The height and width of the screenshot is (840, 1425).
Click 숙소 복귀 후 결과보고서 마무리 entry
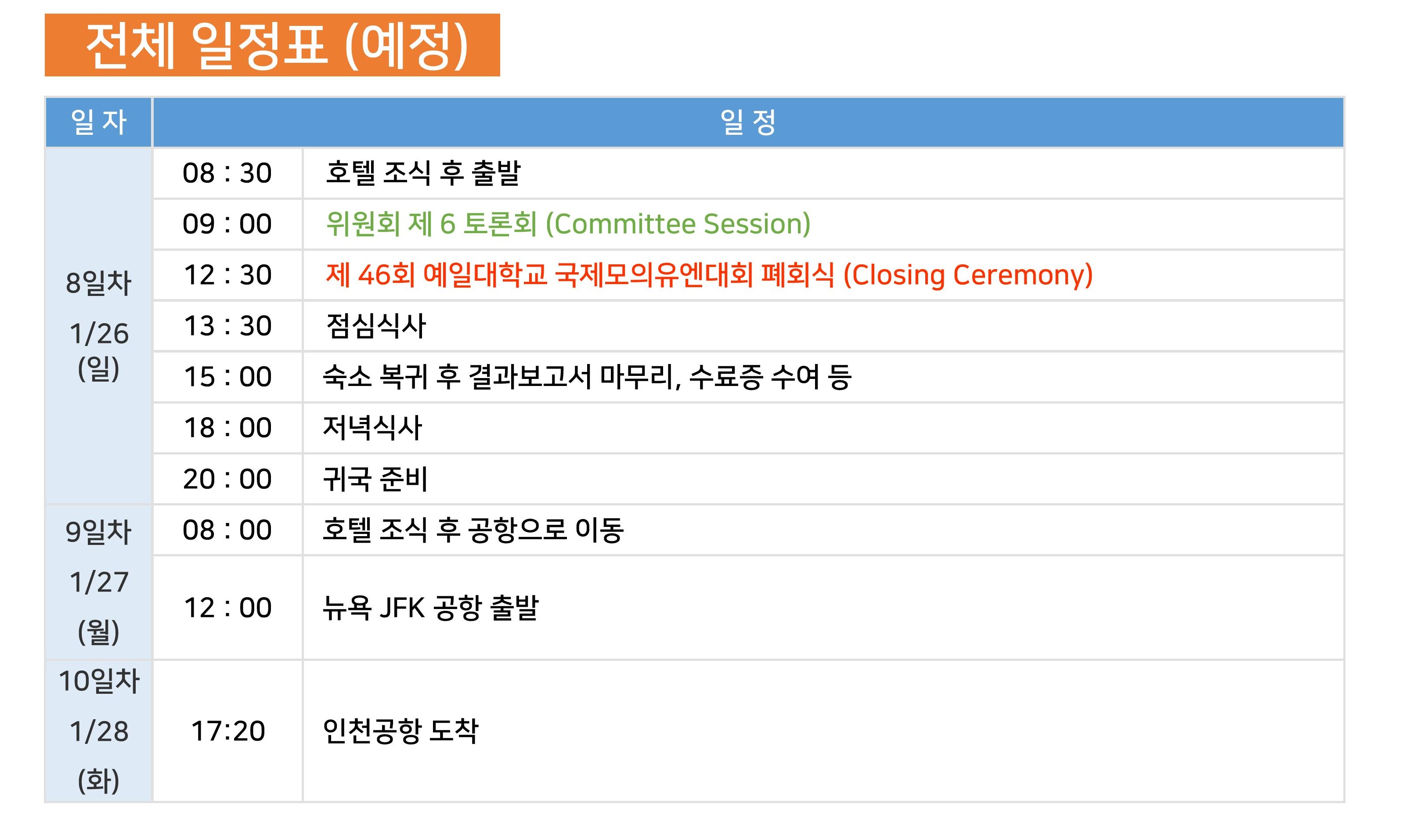click(x=587, y=377)
